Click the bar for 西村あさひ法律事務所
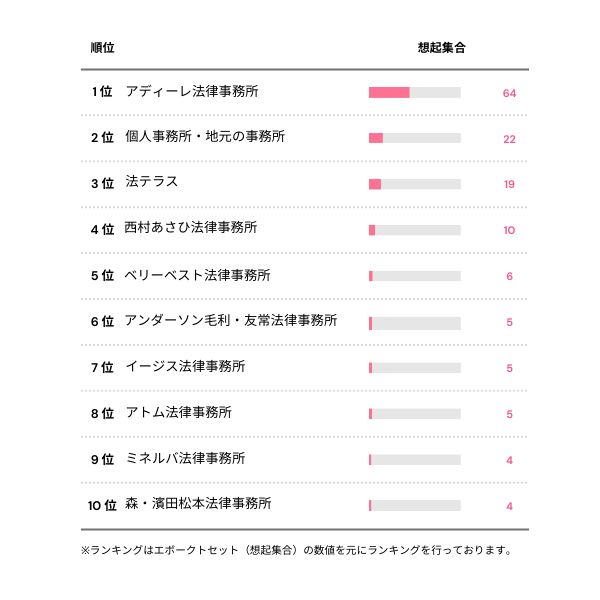The width and height of the screenshot is (600, 600). (414, 230)
